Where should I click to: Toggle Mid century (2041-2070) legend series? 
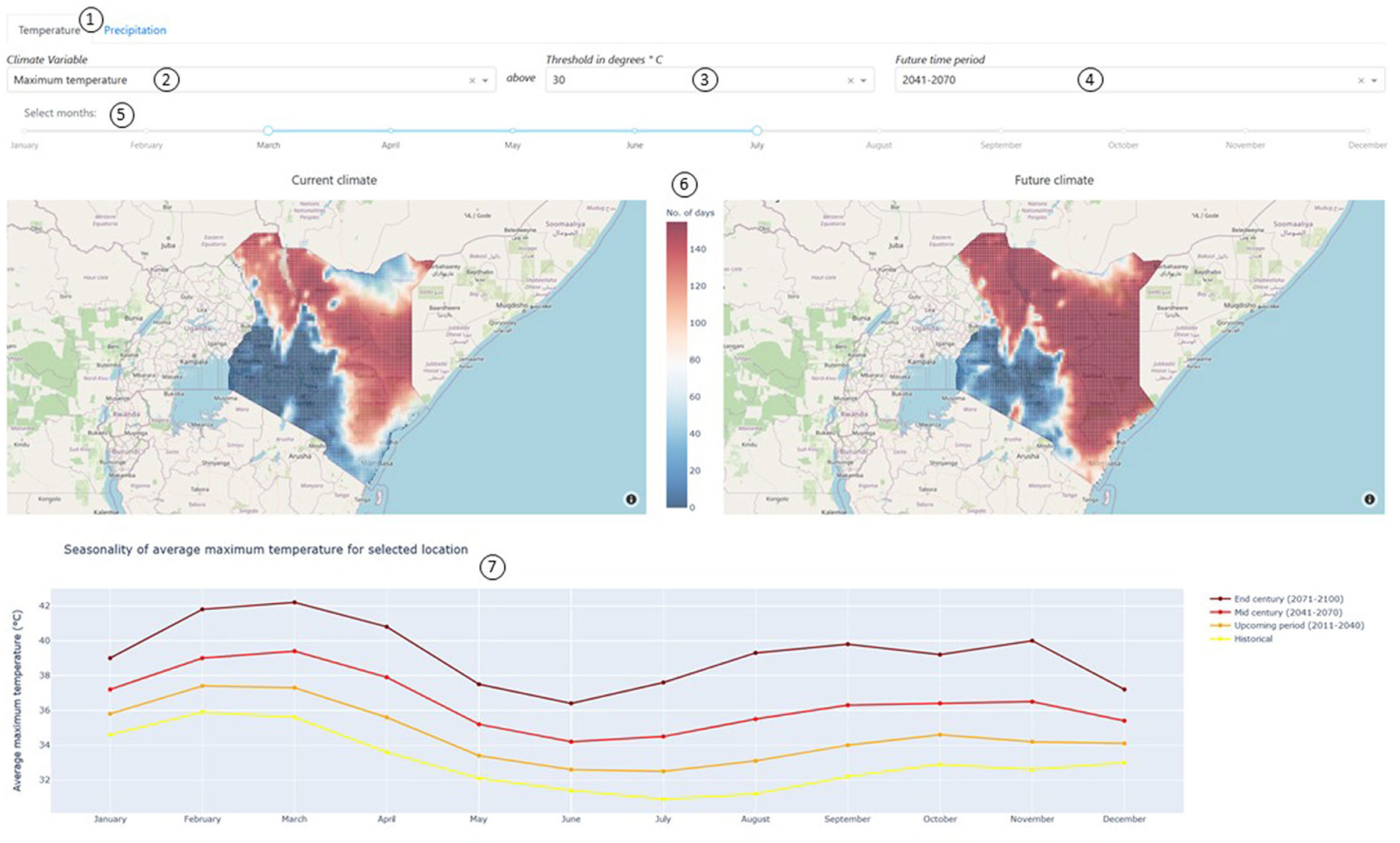[x=1276, y=612]
